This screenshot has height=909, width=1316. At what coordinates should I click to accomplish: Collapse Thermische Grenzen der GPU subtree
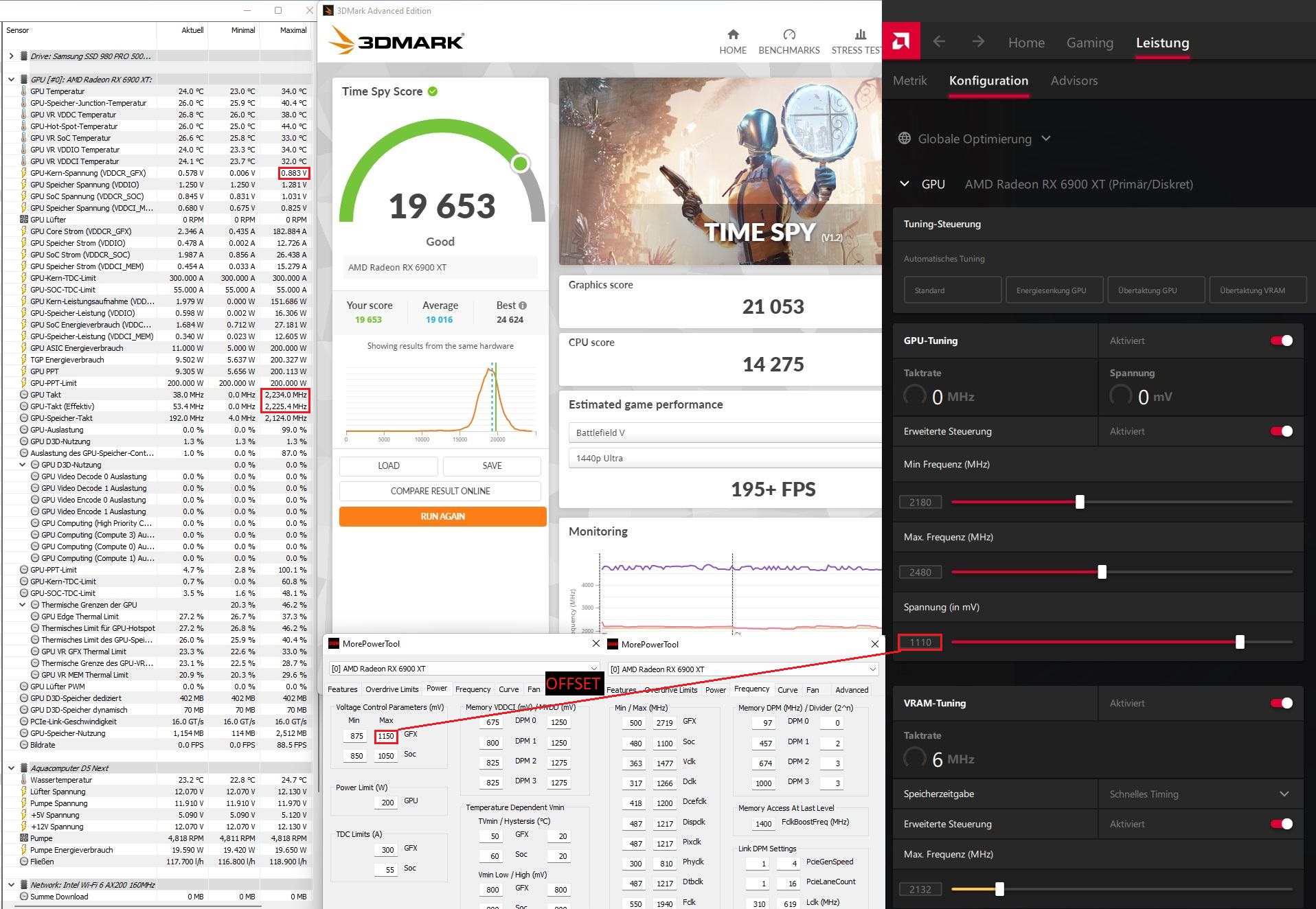23,605
